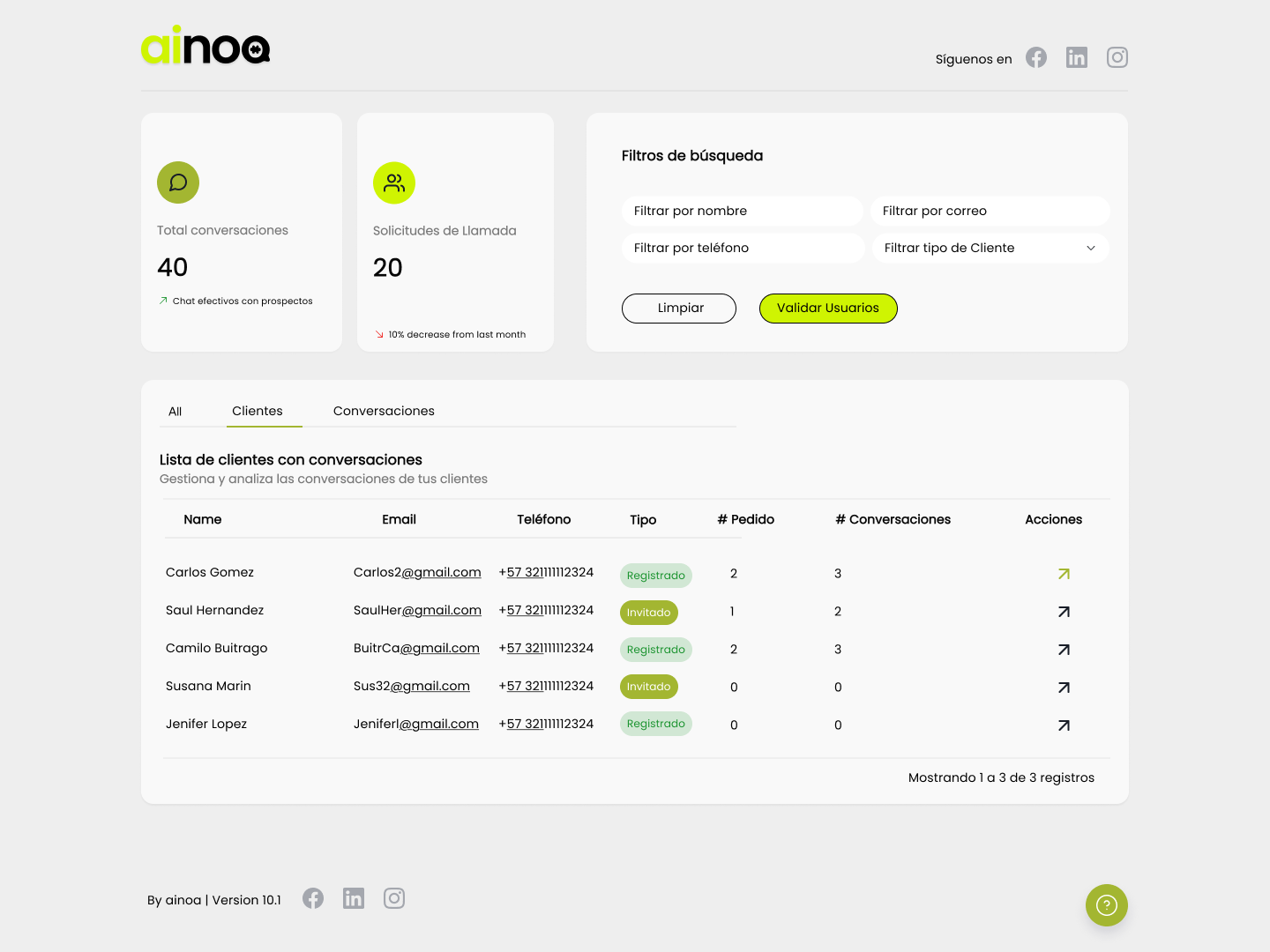Open LinkedIn icon next to Síguenos en
This screenshot has width=1270, height=952.
click(x=1077, y=58)
